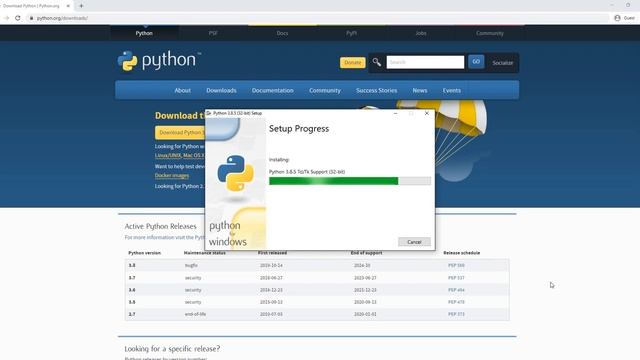Select the Community tab in the top meta bar
Viewport: 640px width, 360px height.
click(x=490, y=33)
